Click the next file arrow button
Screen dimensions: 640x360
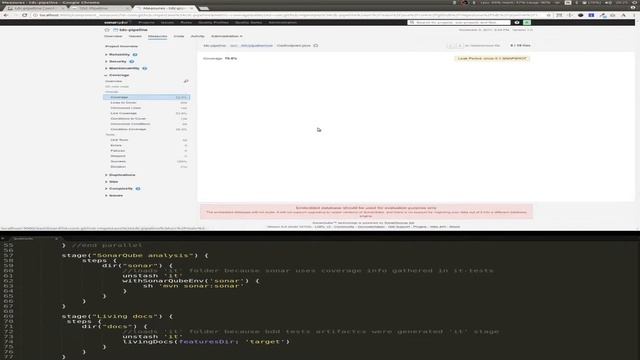coord(459,46)
